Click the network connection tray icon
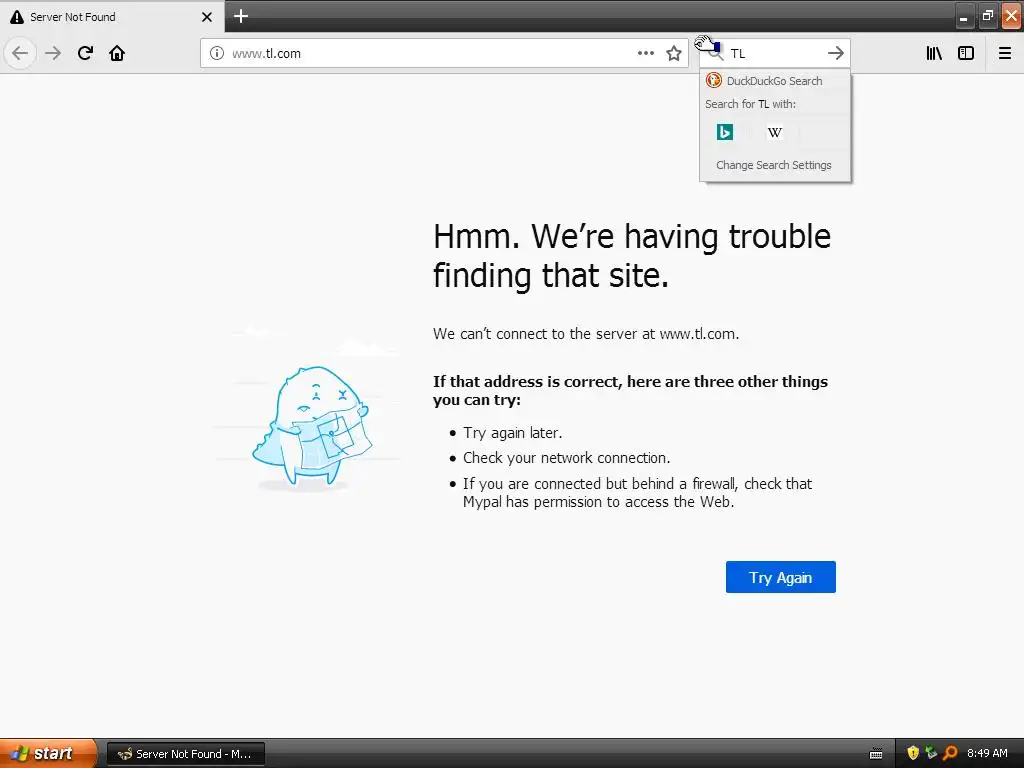 coord(931,753)
